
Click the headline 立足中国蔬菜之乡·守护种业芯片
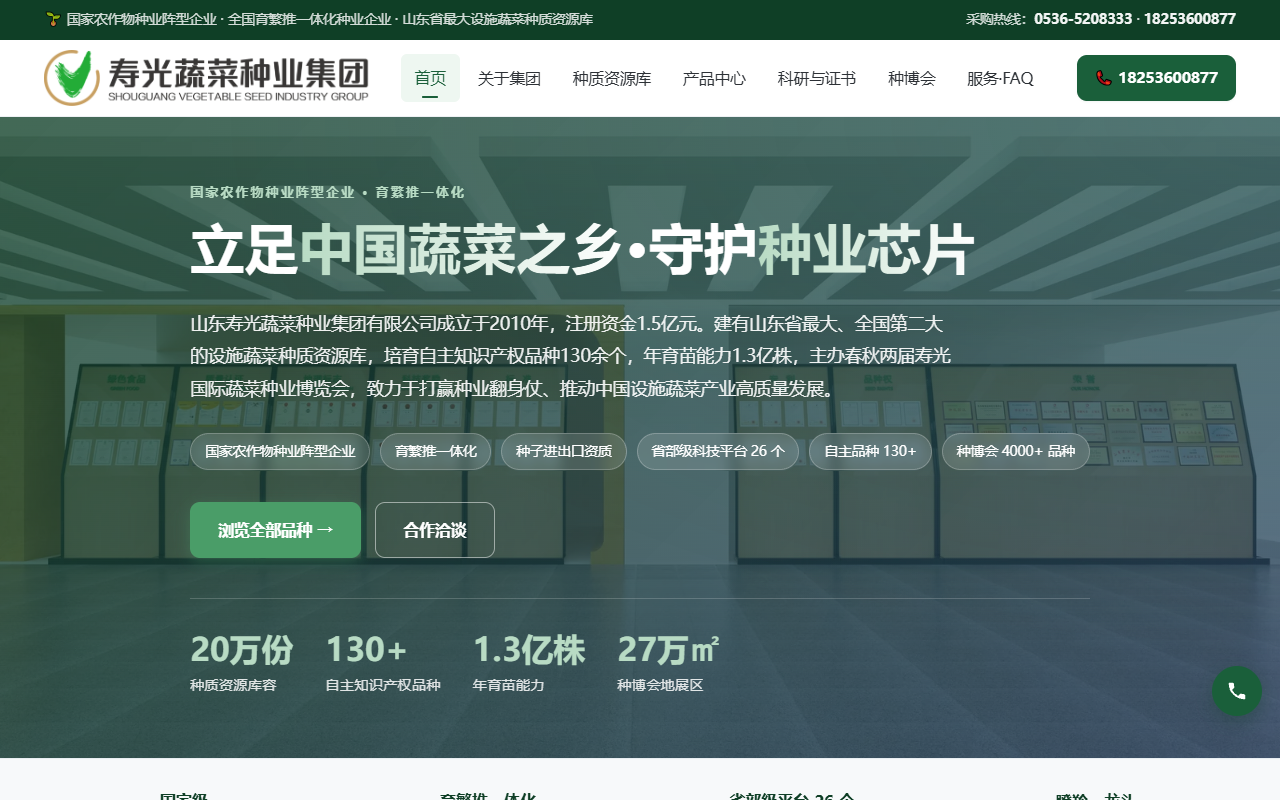(x=582, y=250)
